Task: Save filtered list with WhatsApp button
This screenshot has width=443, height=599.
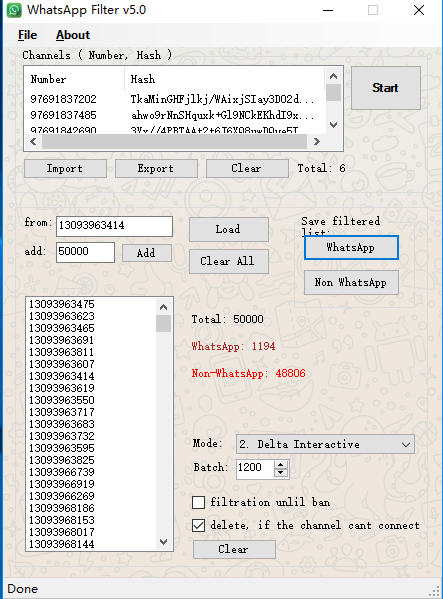Action: [351, 248]
